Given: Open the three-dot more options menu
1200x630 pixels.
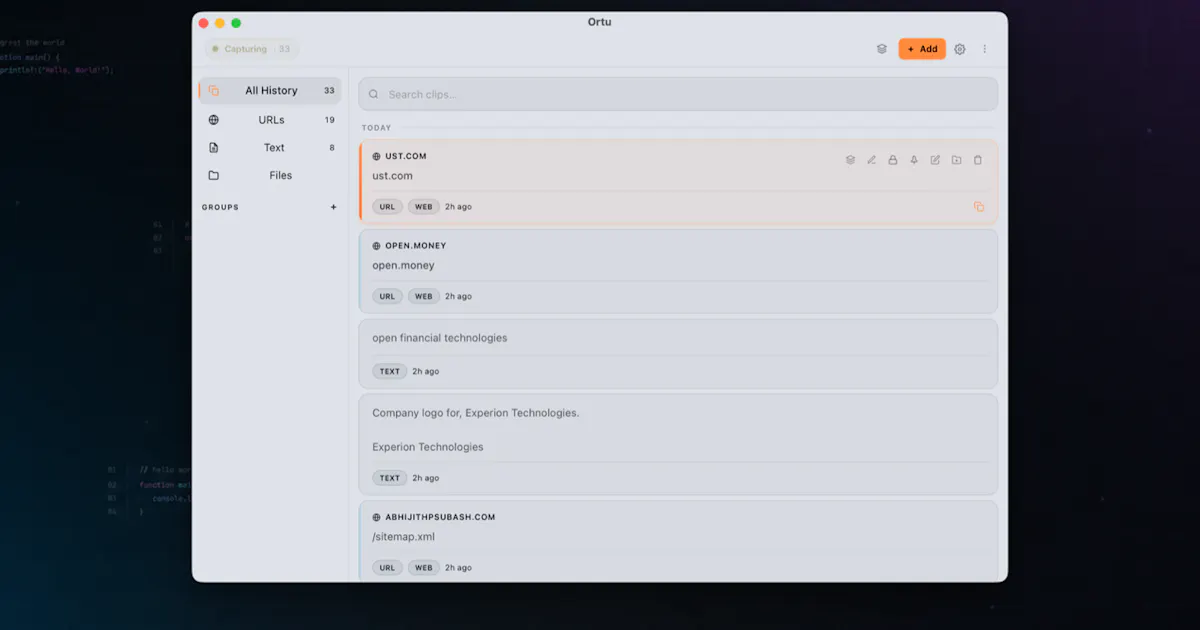Looking at the screenshot, I should 985,49.
